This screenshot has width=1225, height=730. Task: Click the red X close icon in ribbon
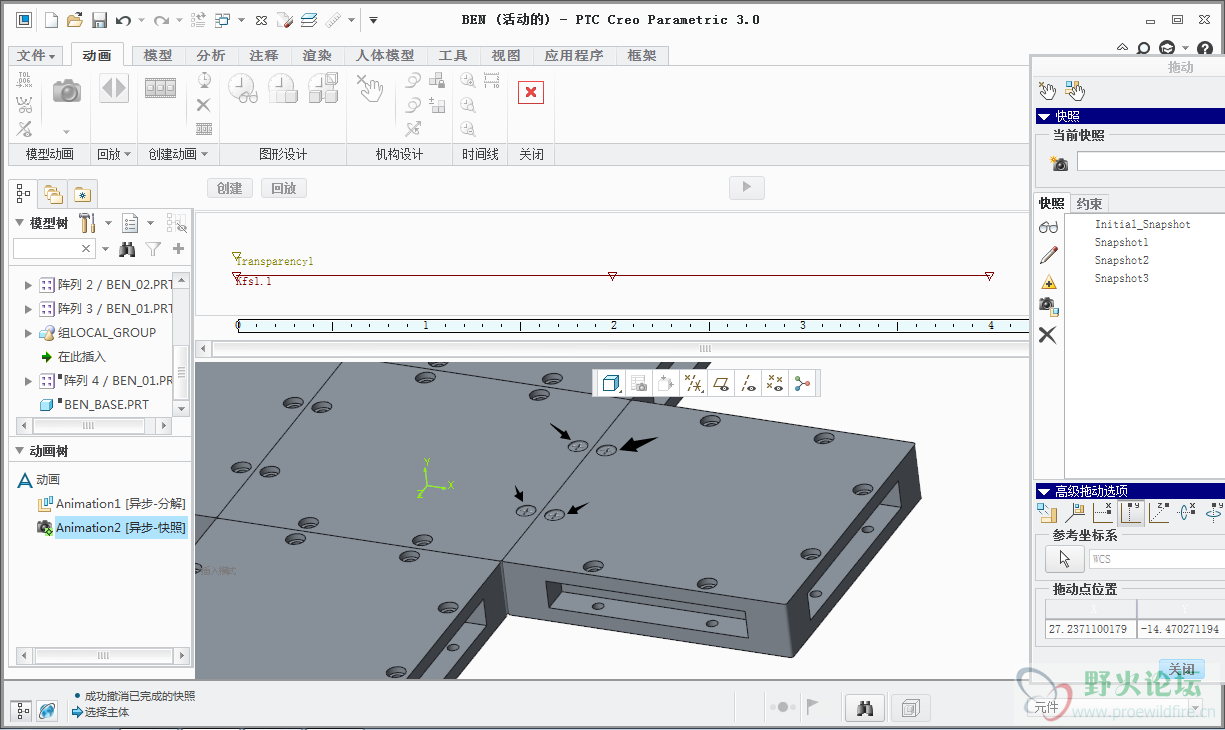point(530,92)
